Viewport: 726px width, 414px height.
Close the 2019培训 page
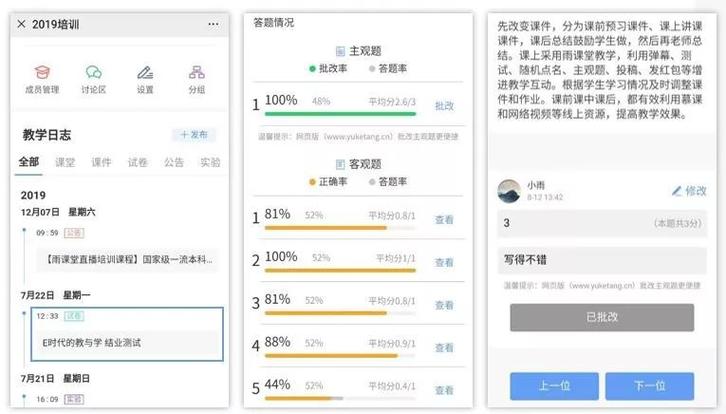21,24
